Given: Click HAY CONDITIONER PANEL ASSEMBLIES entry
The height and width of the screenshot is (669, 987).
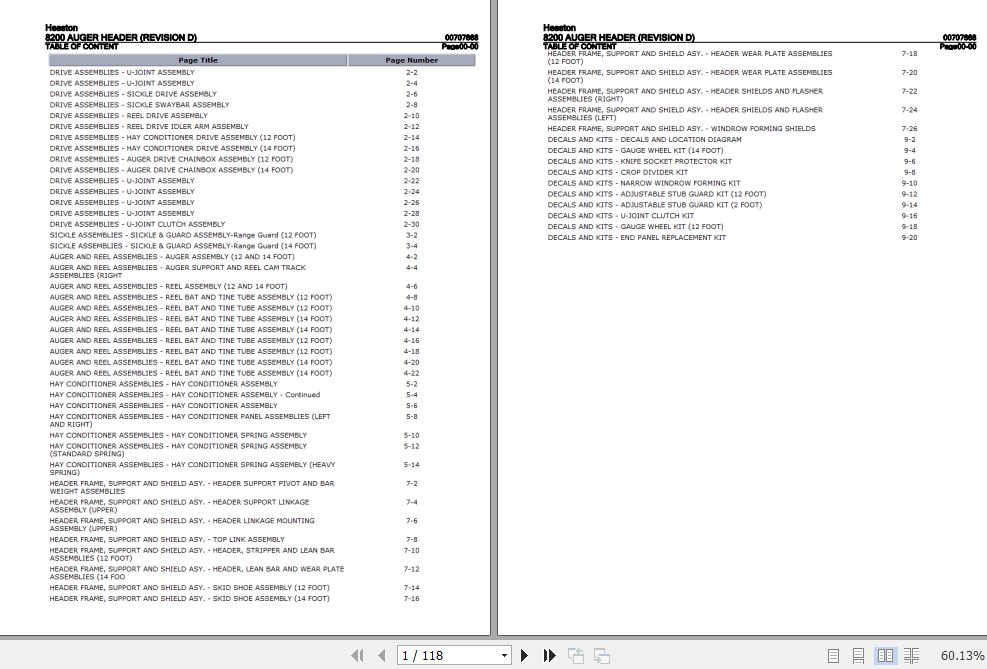Looking at the screenshot, I should (x=190, y=420).
